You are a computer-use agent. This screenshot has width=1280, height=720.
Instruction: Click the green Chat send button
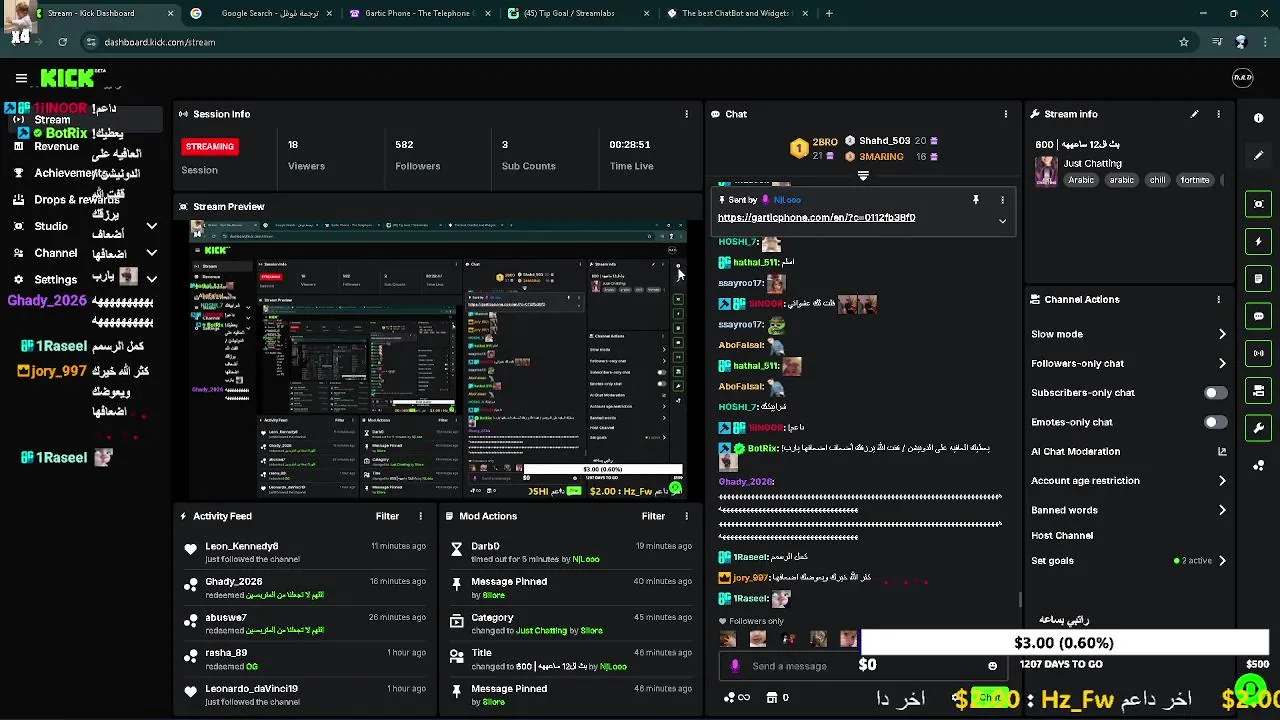tap(989, 697)
